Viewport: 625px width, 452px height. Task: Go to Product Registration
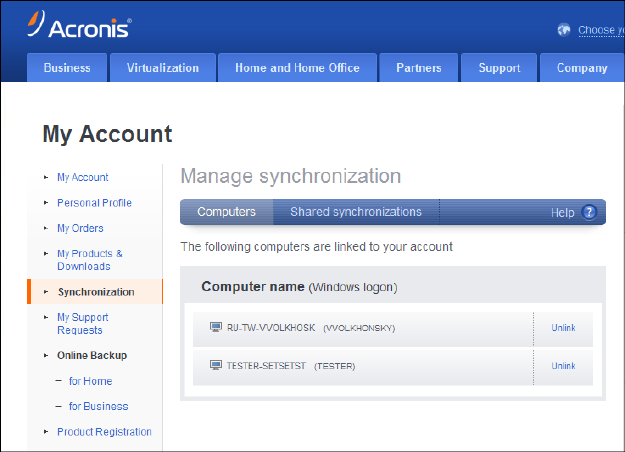[x=104, y=432]
